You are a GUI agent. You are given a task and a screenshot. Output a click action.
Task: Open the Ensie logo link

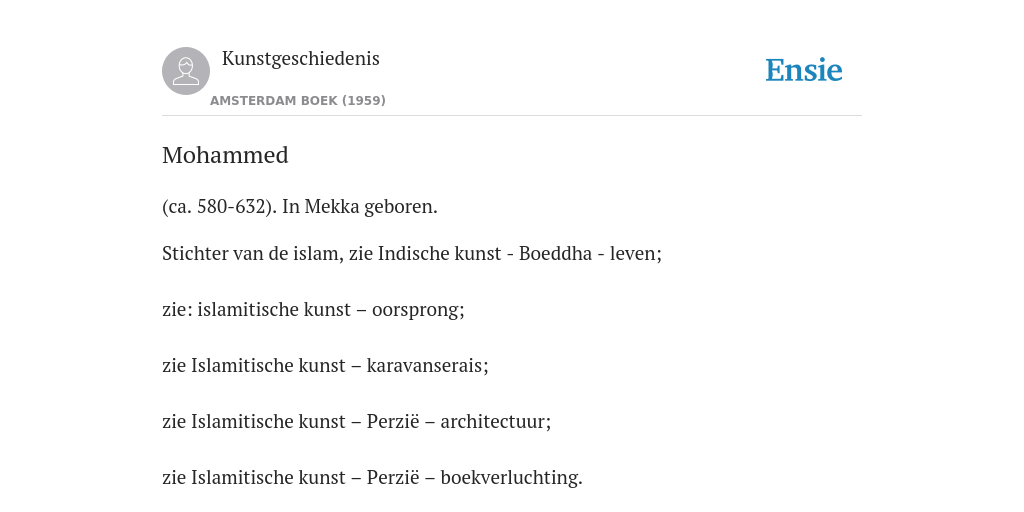point(804,70)
